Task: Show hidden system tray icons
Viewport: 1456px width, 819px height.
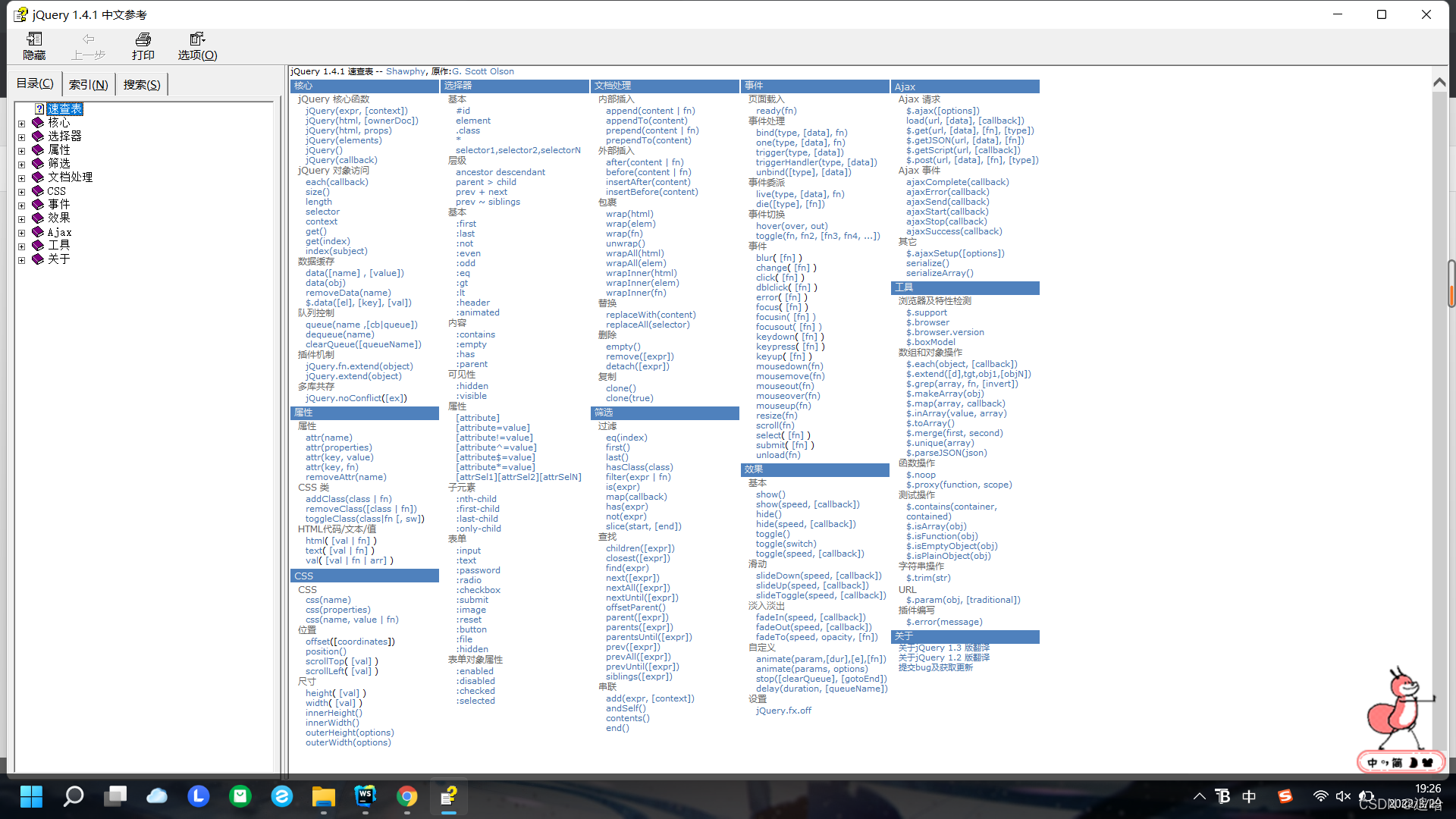Action: [1199, 796]
